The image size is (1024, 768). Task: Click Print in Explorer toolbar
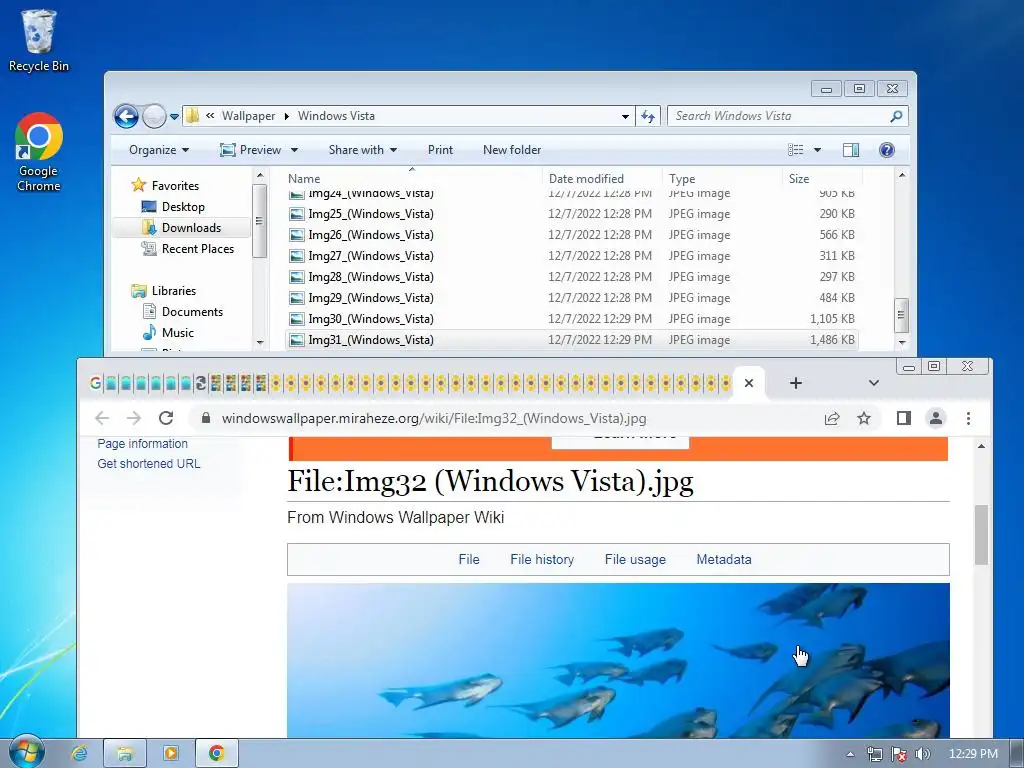[440, 150]
